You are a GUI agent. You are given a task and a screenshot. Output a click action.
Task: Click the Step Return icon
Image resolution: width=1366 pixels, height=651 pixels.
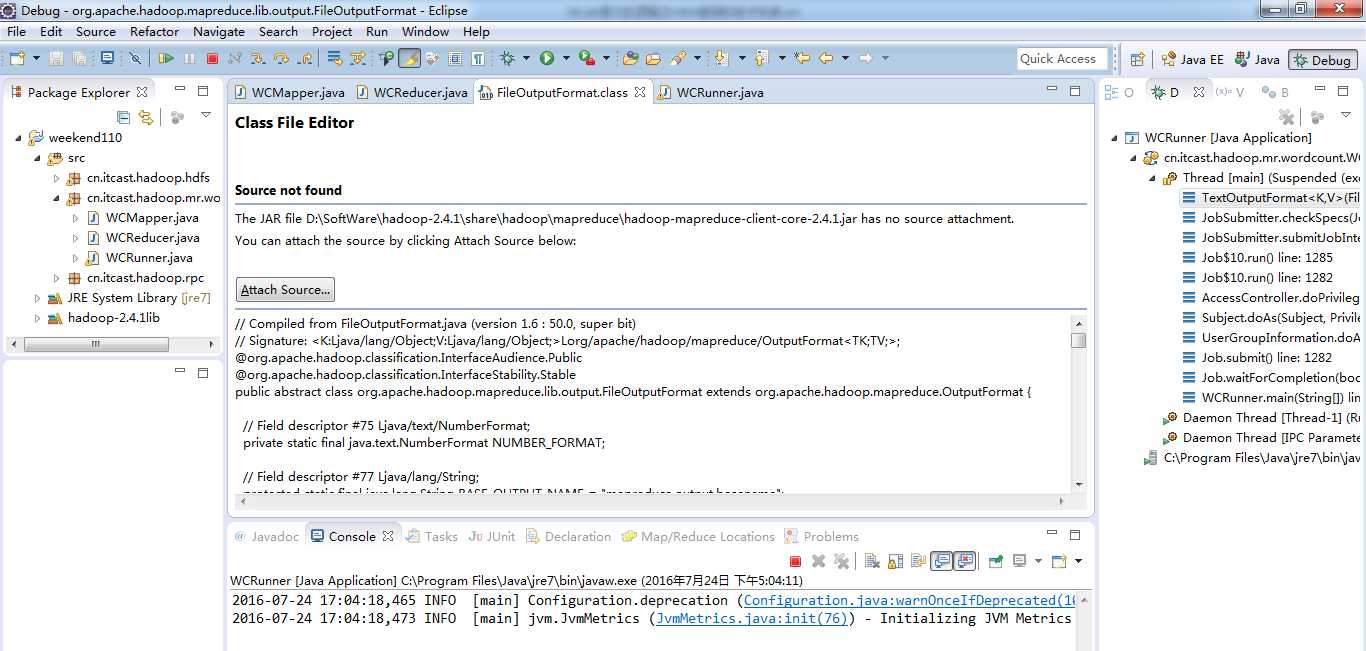pyautogui.click(x=303, y=59)
